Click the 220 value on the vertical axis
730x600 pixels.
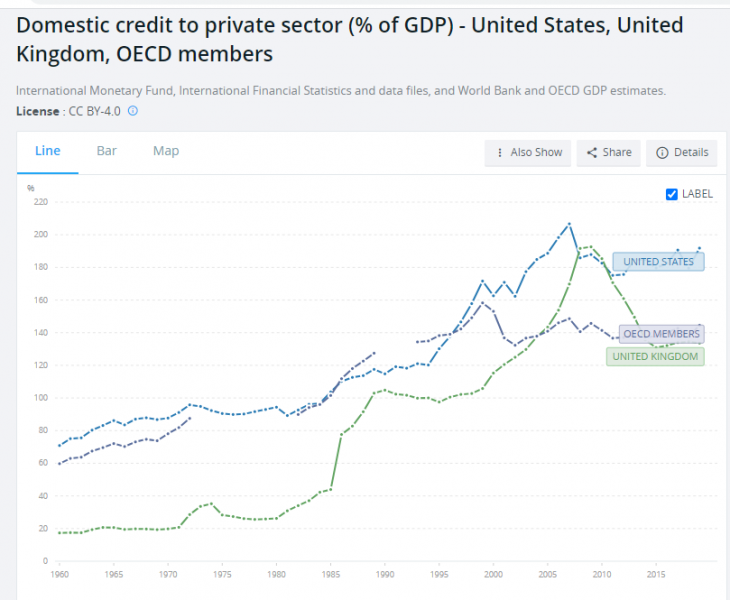coord(40,202)
